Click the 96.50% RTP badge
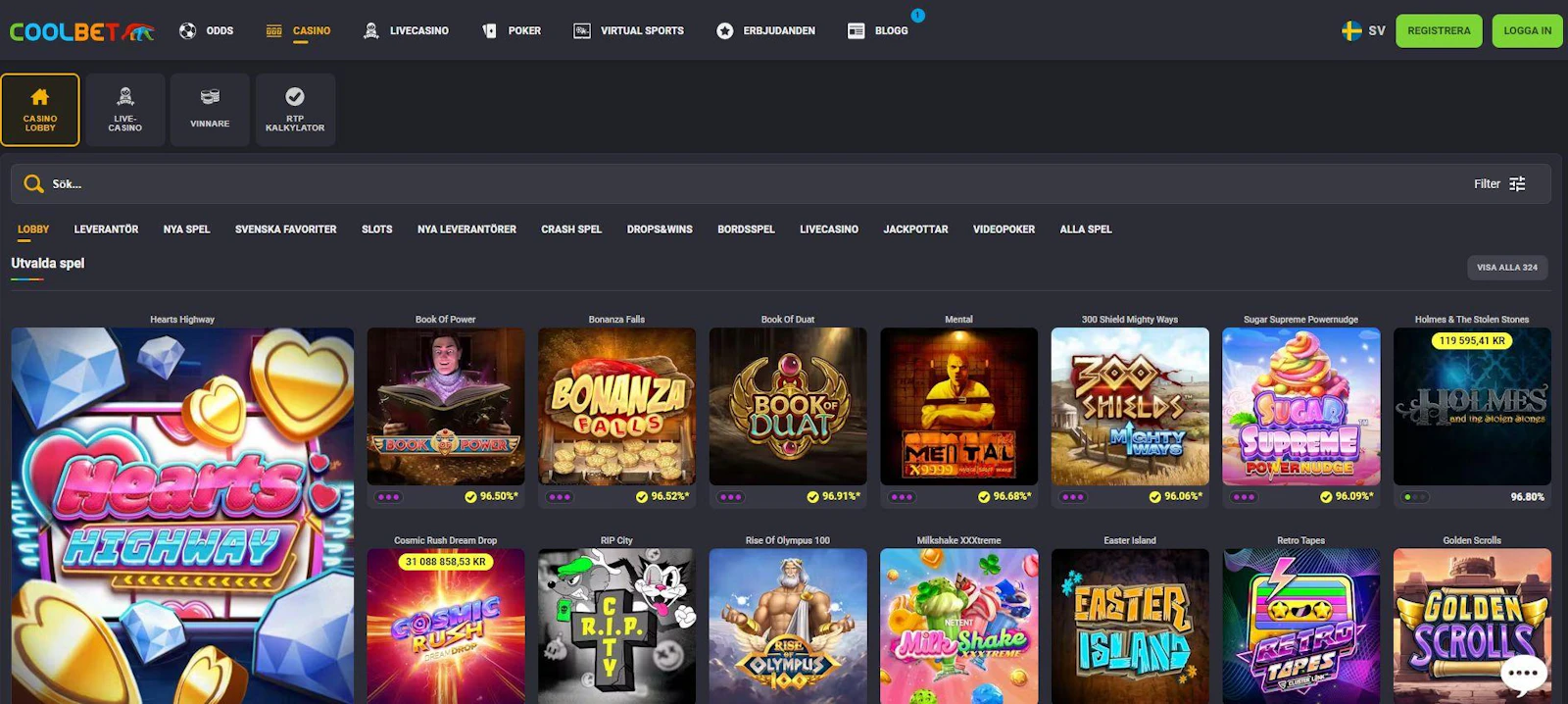The width and height of the screenshot is (1568, 704). coord(491,497)
